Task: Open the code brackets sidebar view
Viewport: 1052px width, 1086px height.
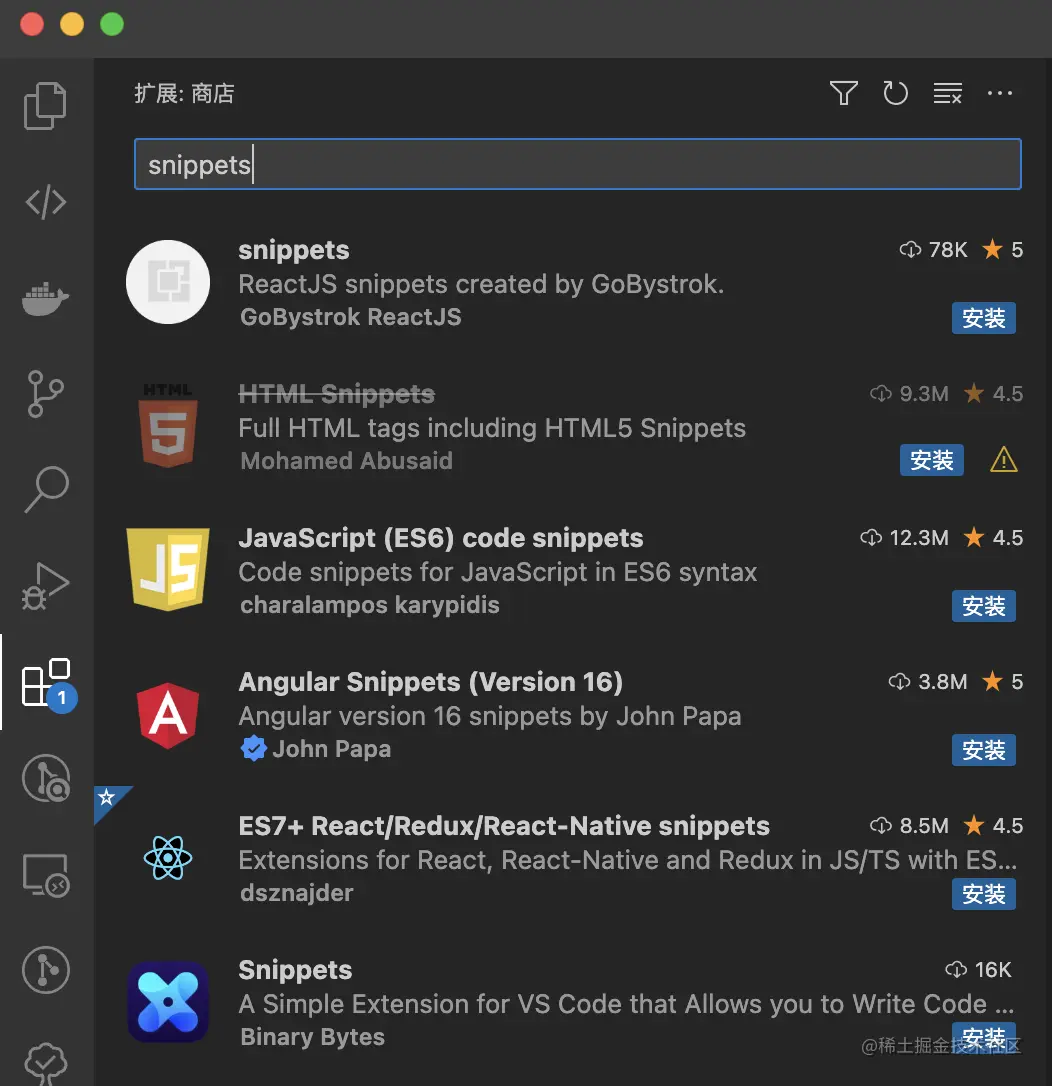Action: [46, 202]
